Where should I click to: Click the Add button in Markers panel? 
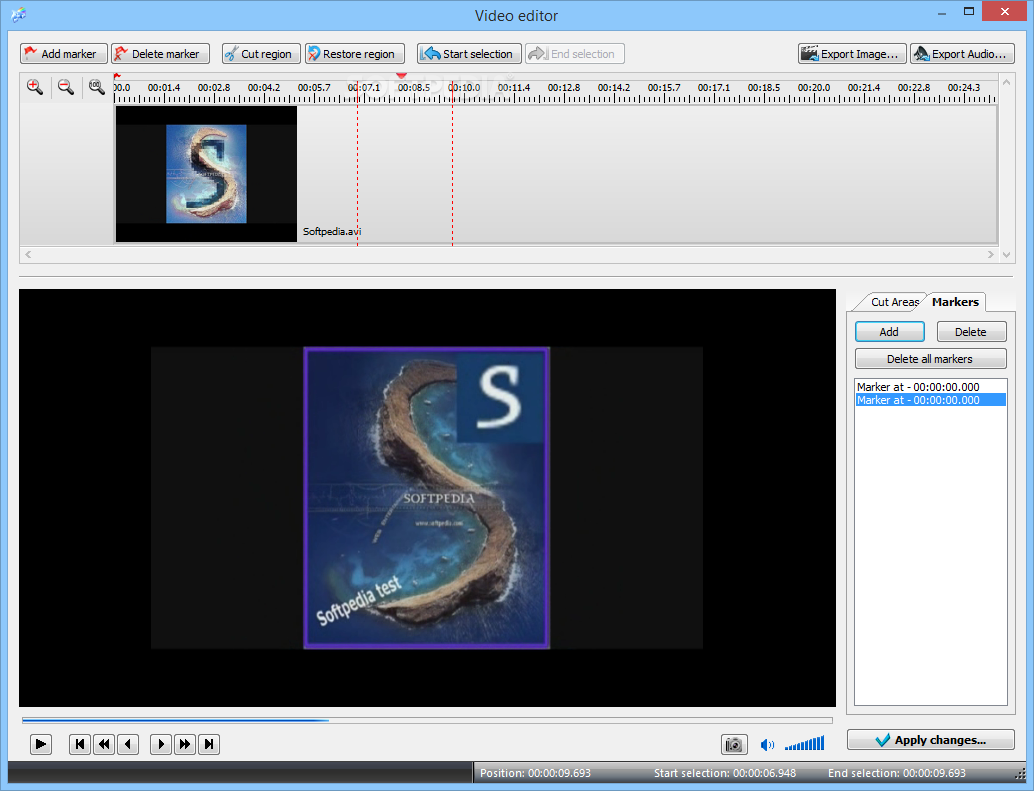coord(890,332)
